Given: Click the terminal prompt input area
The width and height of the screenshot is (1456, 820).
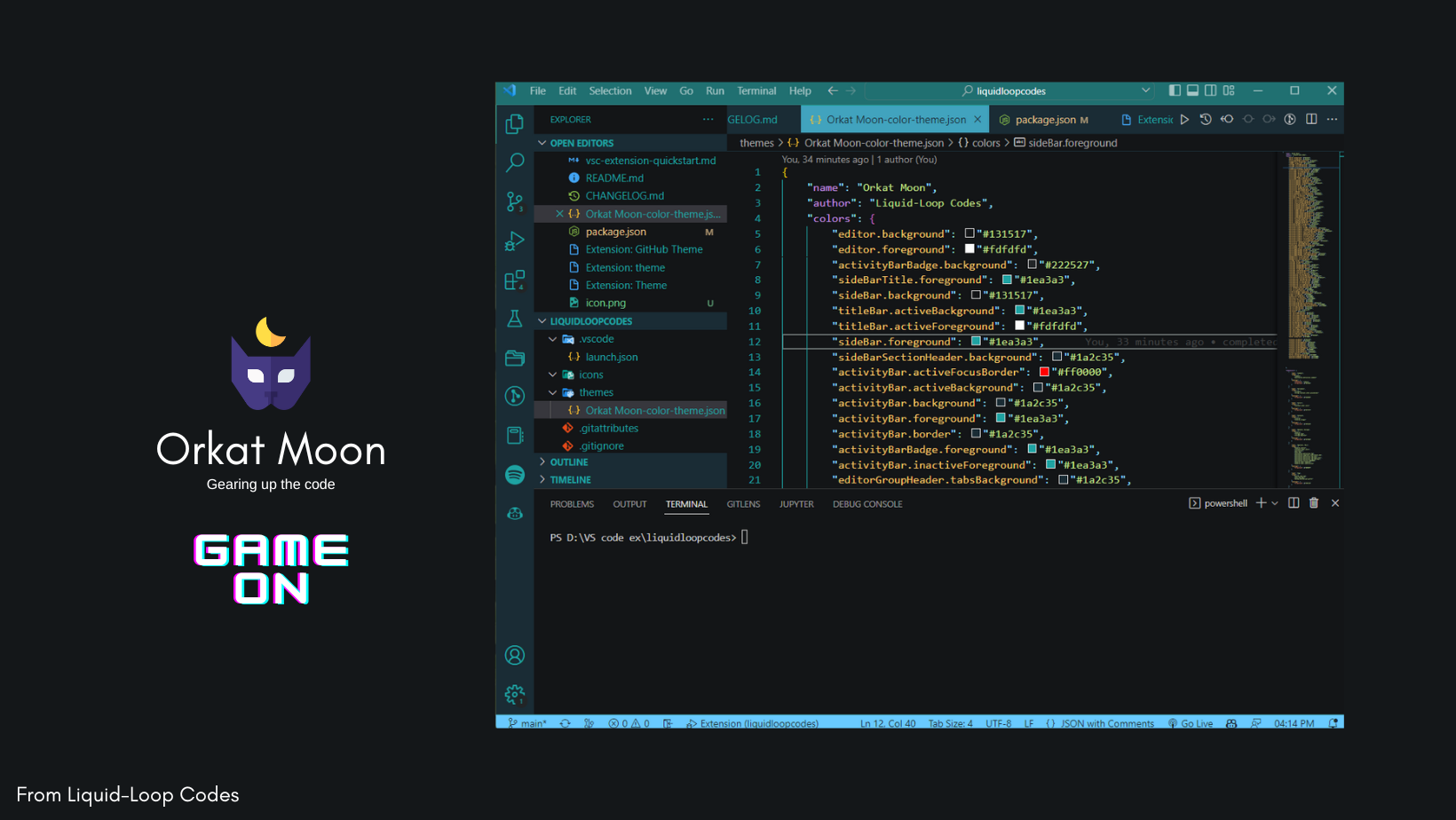Looking at the screenshot, I should pyautogui.click(x=745, y=537).
